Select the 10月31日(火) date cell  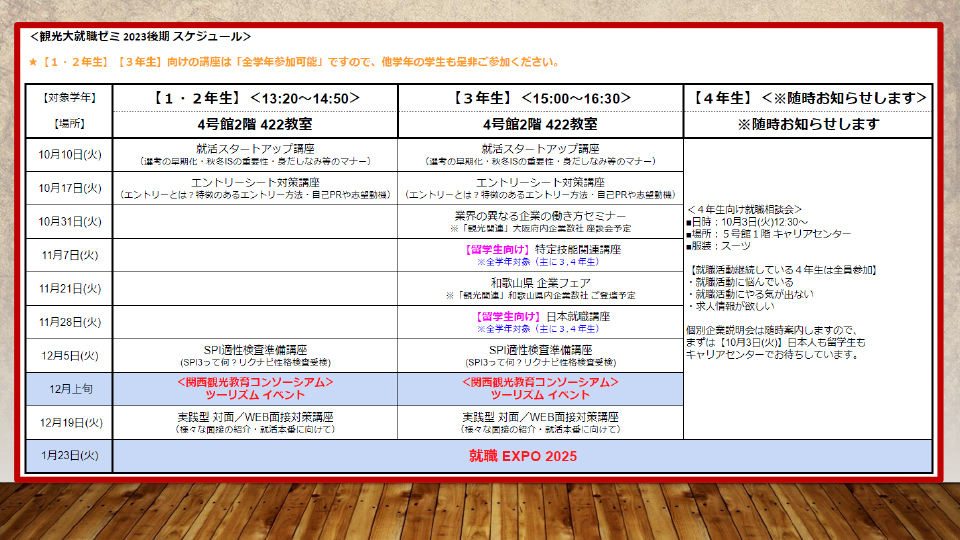(70, 221)
